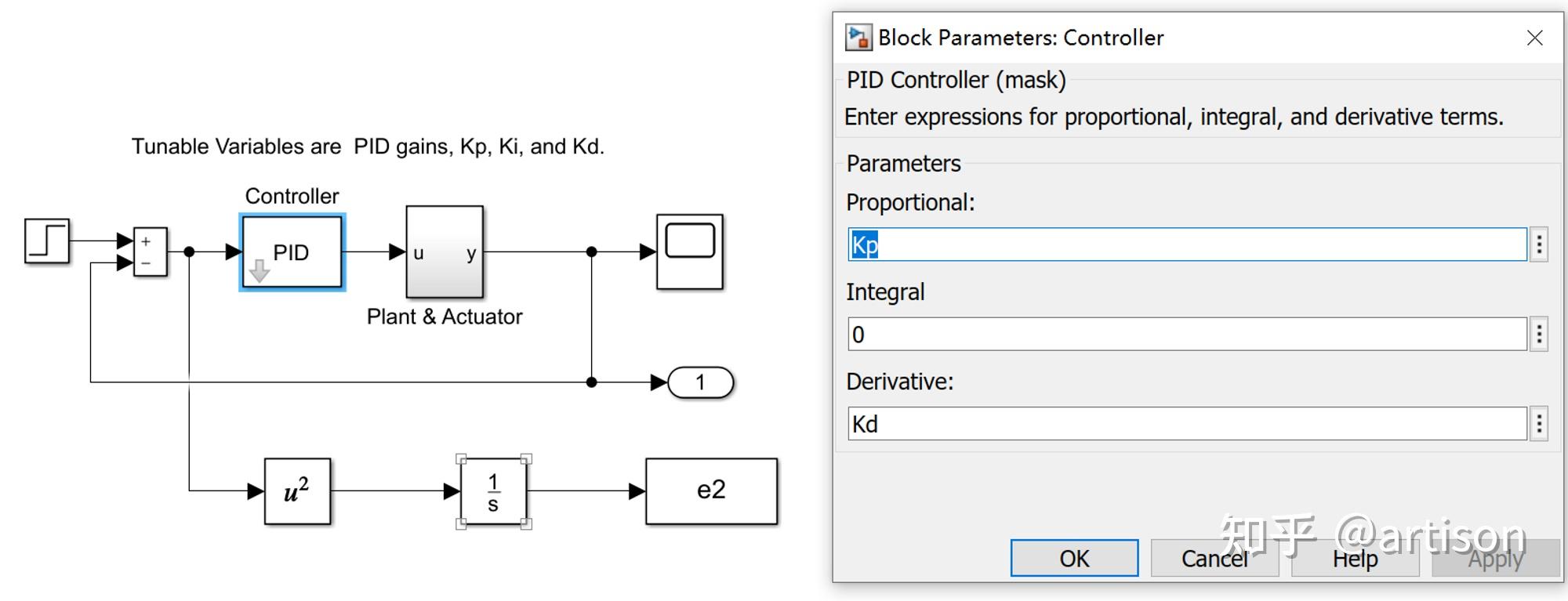Image resolution: width=1568 pixels, height=601 pixels.
Task: Open the Scope display block
Action: pos(689,252)
